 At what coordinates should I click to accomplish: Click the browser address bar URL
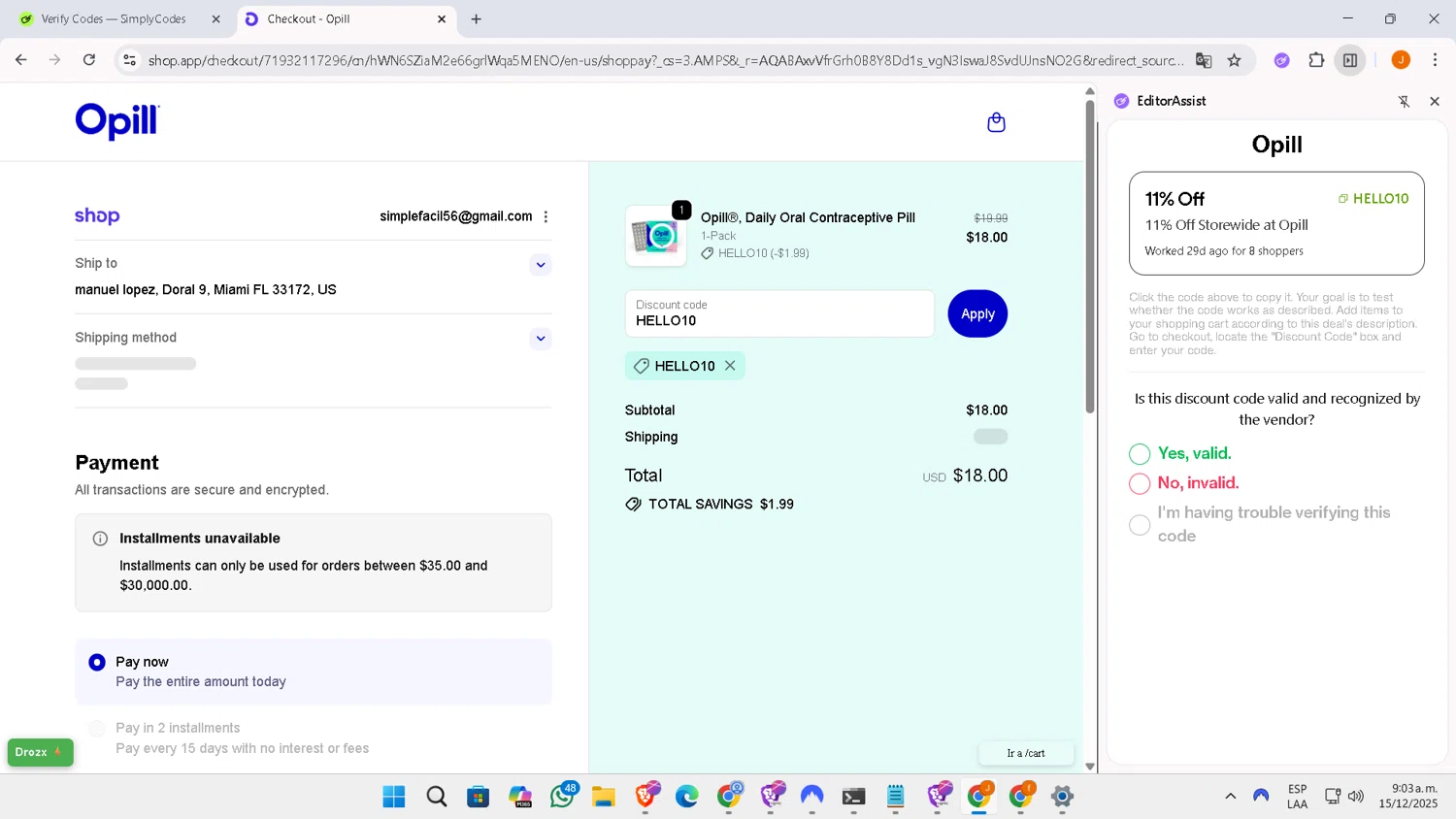coord(665,60)
